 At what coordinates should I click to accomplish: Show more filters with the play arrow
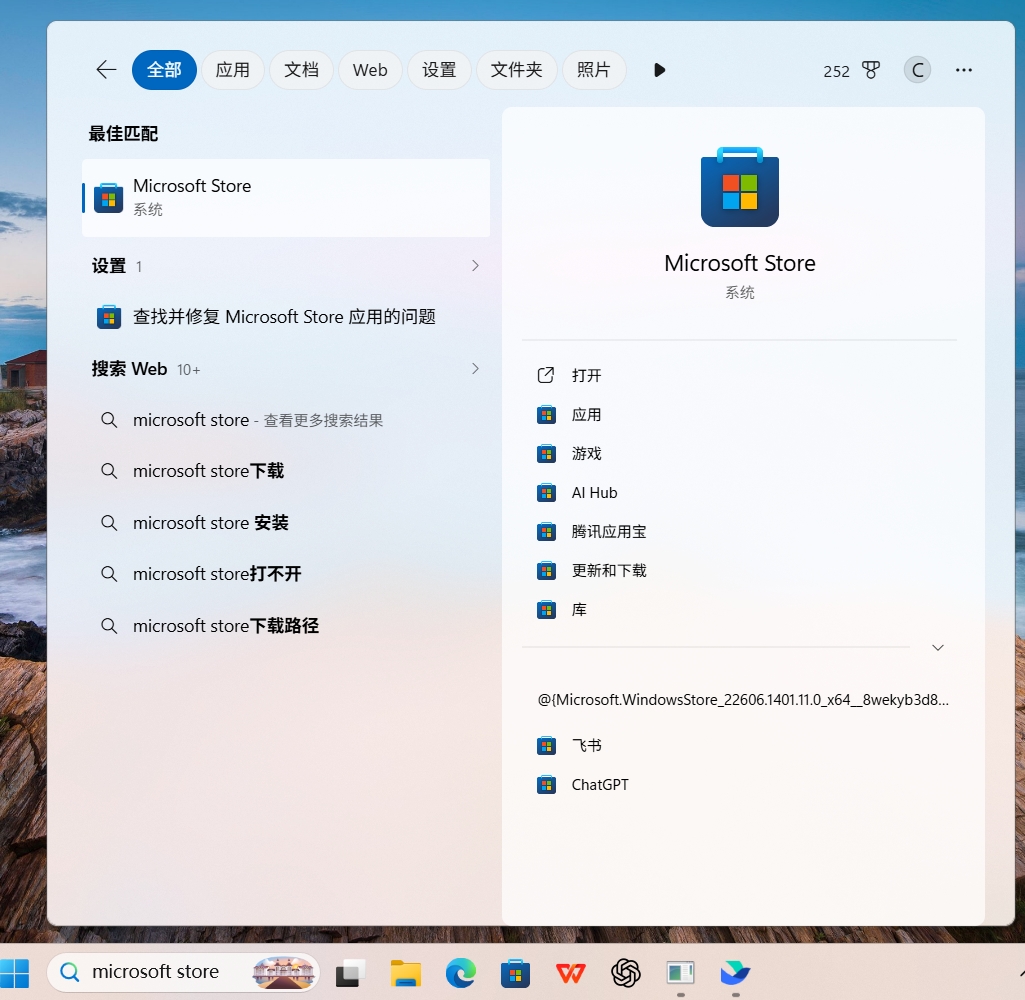(659, 70)
